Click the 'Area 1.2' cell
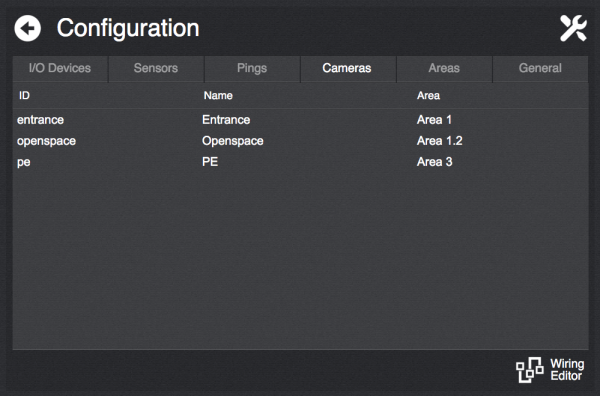600x396 pixels. (440, 141)
